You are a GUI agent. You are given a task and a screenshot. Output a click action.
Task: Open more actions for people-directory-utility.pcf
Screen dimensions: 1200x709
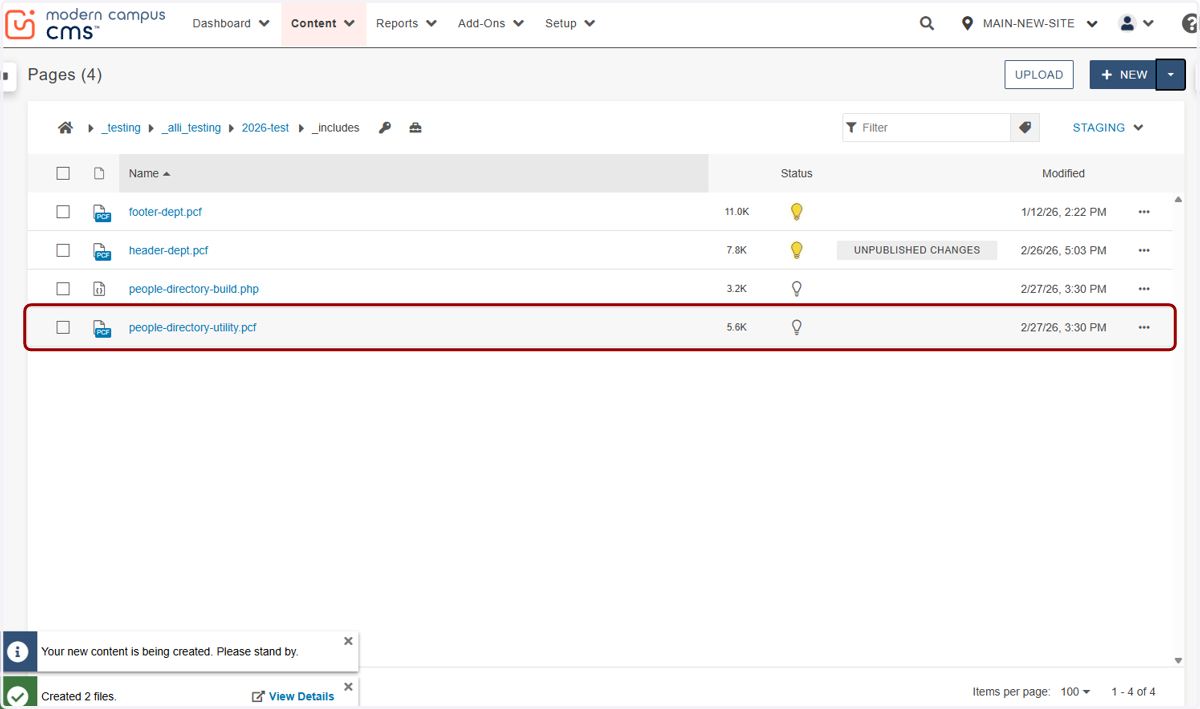(1144, 327)
